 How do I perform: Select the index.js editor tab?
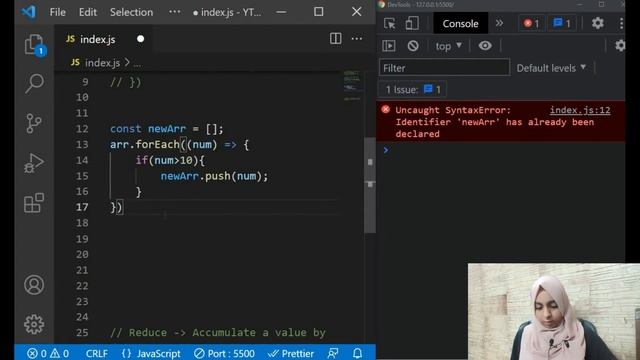click(104, 39)
